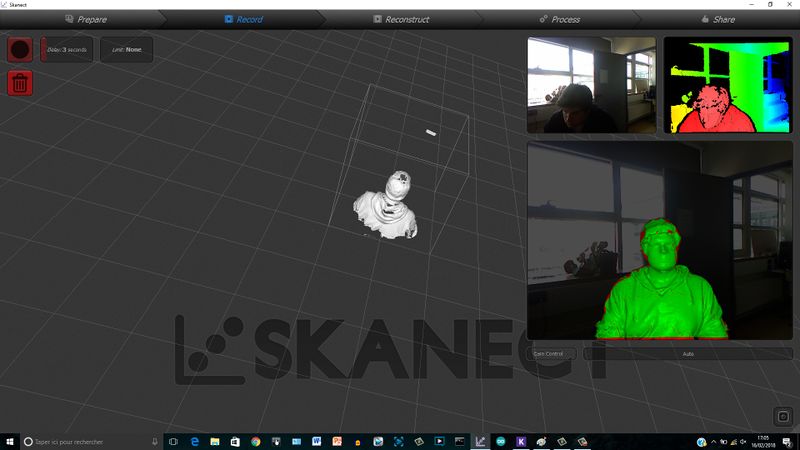Open the Limit None setting
Screen dimensions: 800x450
pyautogui.click(x=126, y=49)
